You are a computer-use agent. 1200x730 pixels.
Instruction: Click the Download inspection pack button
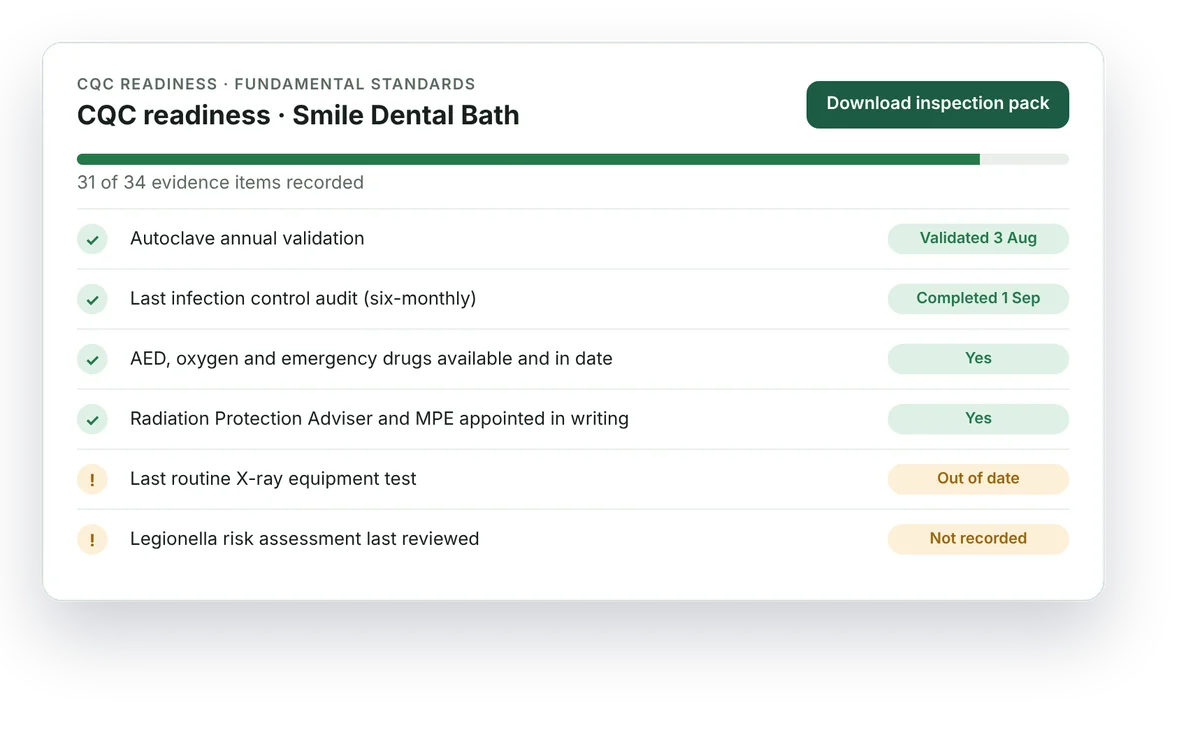pyautogui.click(x=937, y=104)
